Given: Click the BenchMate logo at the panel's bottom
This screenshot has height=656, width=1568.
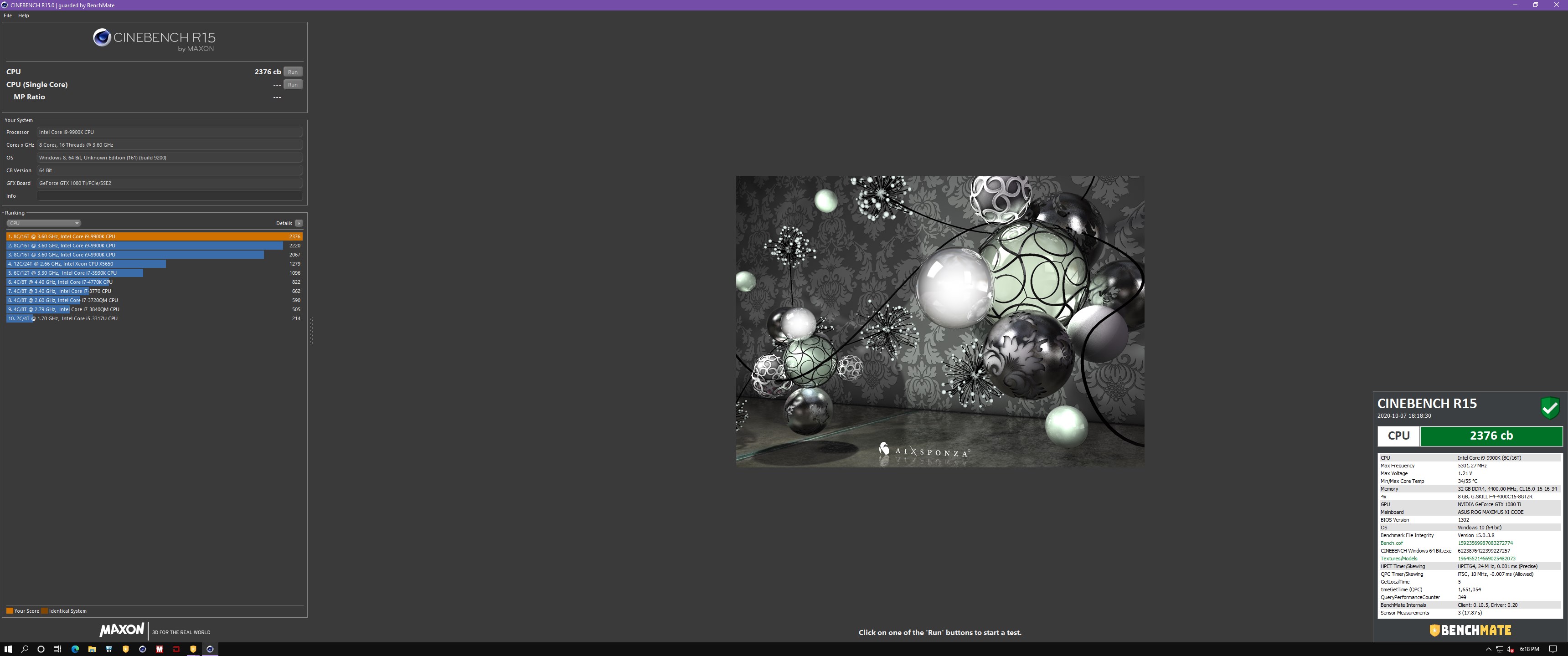Looking at the screenshot, I should [1470, 630].
